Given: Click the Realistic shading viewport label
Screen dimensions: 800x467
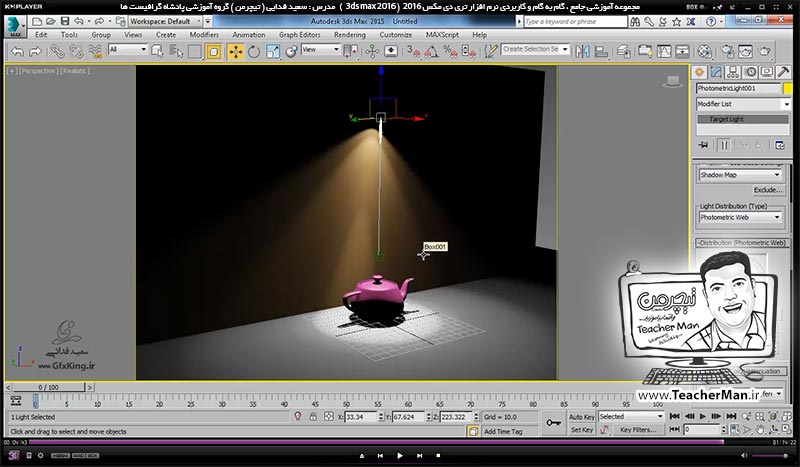Looking at the screenshot, I should (75, 71).
